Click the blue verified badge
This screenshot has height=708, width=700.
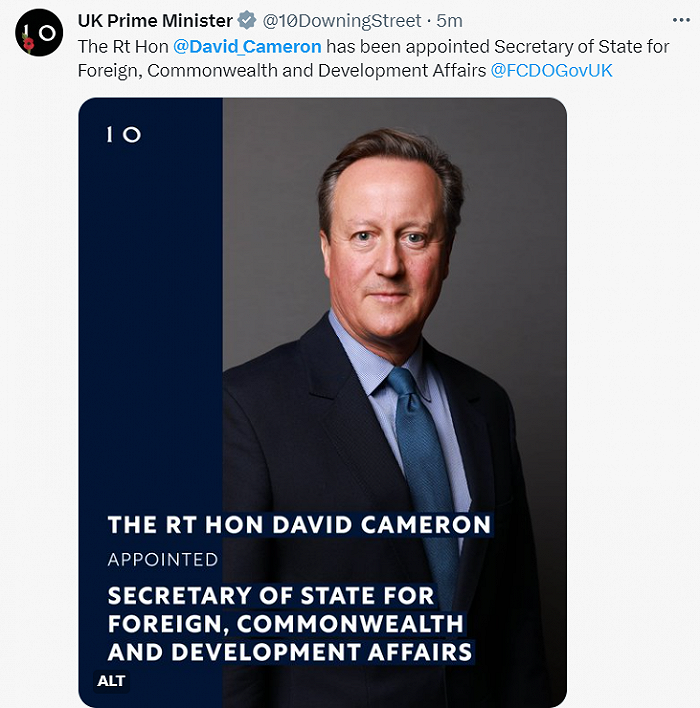246,21
